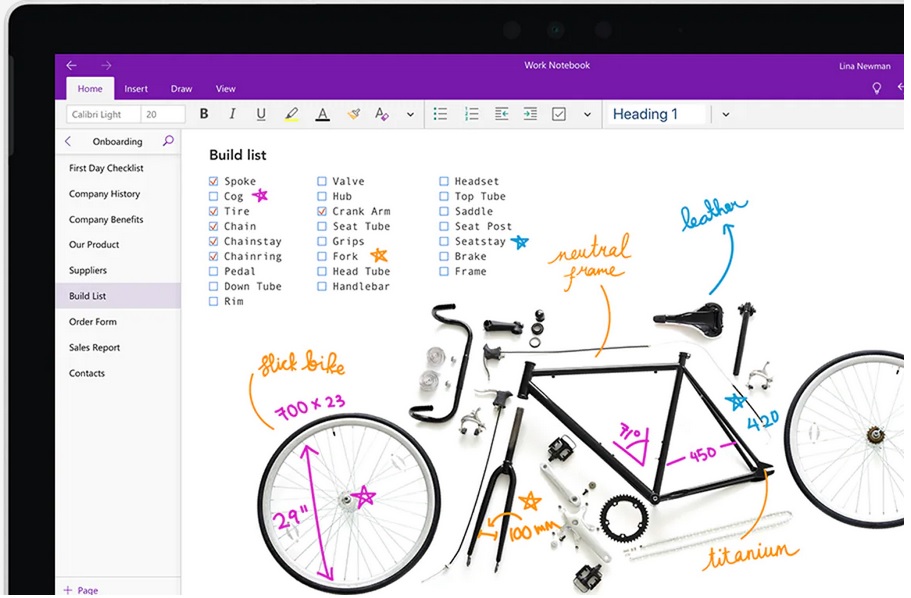
Task: Check the Headset checkbox
Action: click(444, 181)
